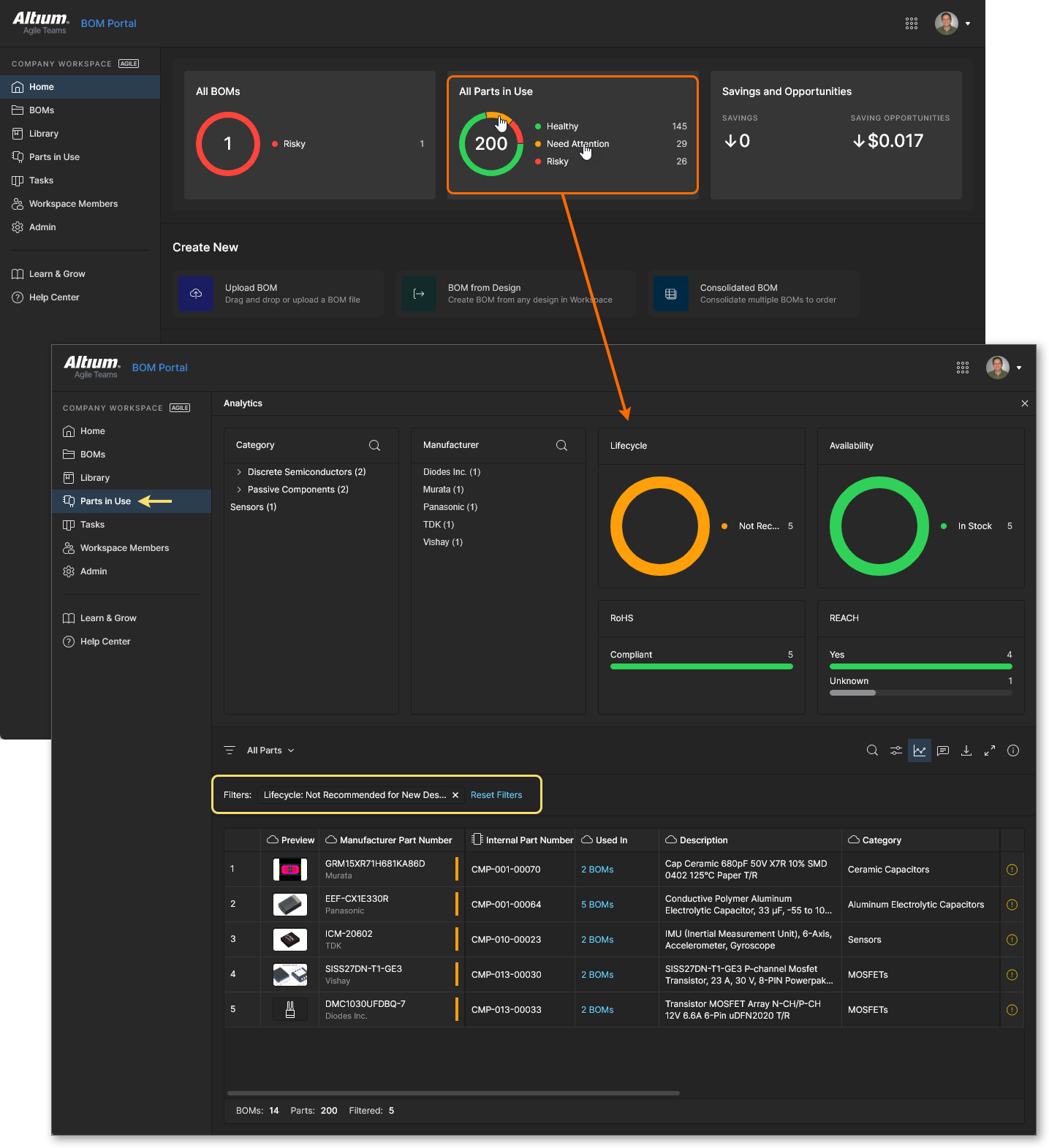1049x1148 pixels.
Task: Open the filter settings sliders icon
Action: [895, 750]
